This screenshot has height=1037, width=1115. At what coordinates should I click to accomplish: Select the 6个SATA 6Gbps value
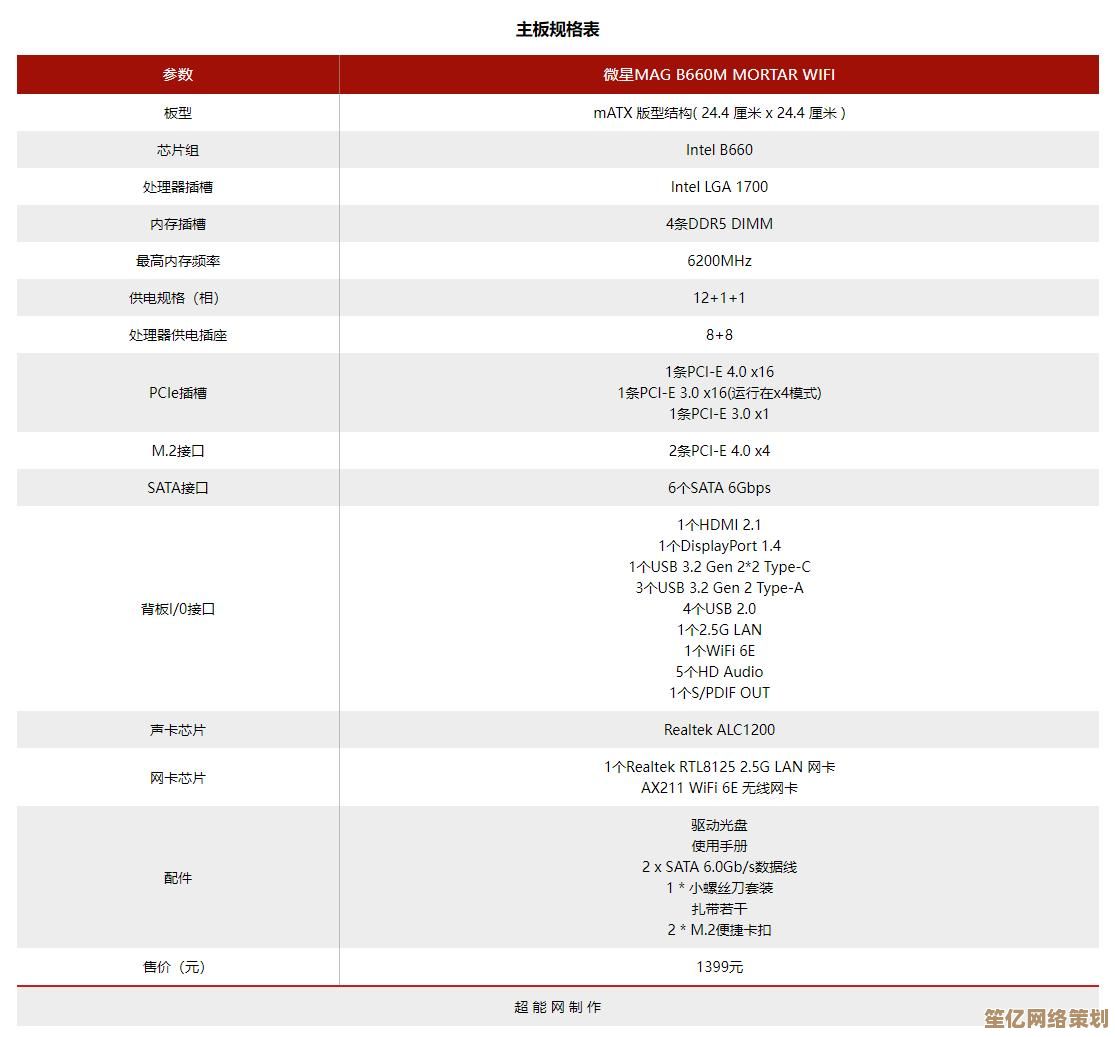pos(718,488)
